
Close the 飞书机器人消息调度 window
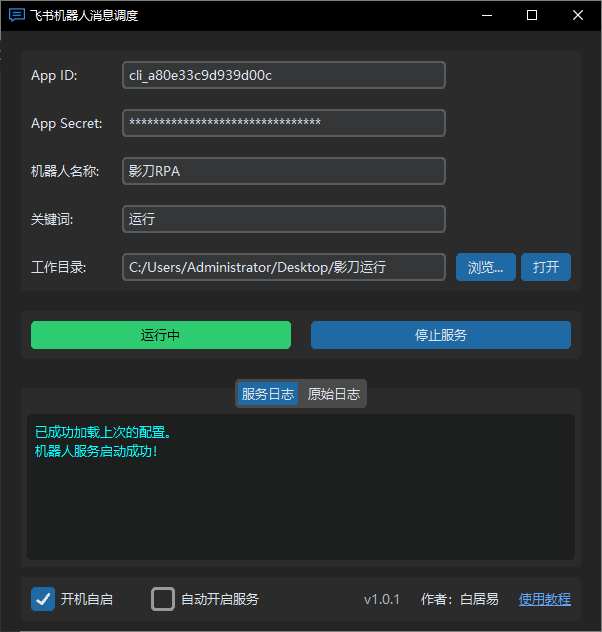click(578, 16)
